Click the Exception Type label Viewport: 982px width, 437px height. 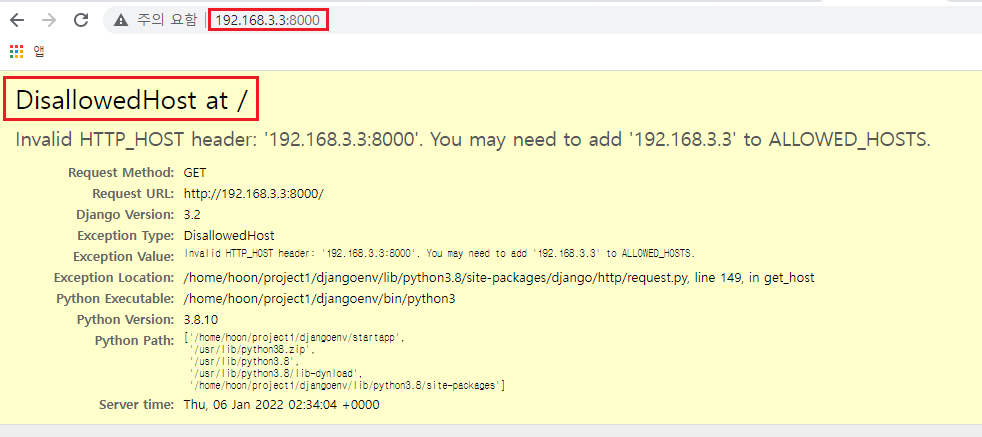point(125,236)
